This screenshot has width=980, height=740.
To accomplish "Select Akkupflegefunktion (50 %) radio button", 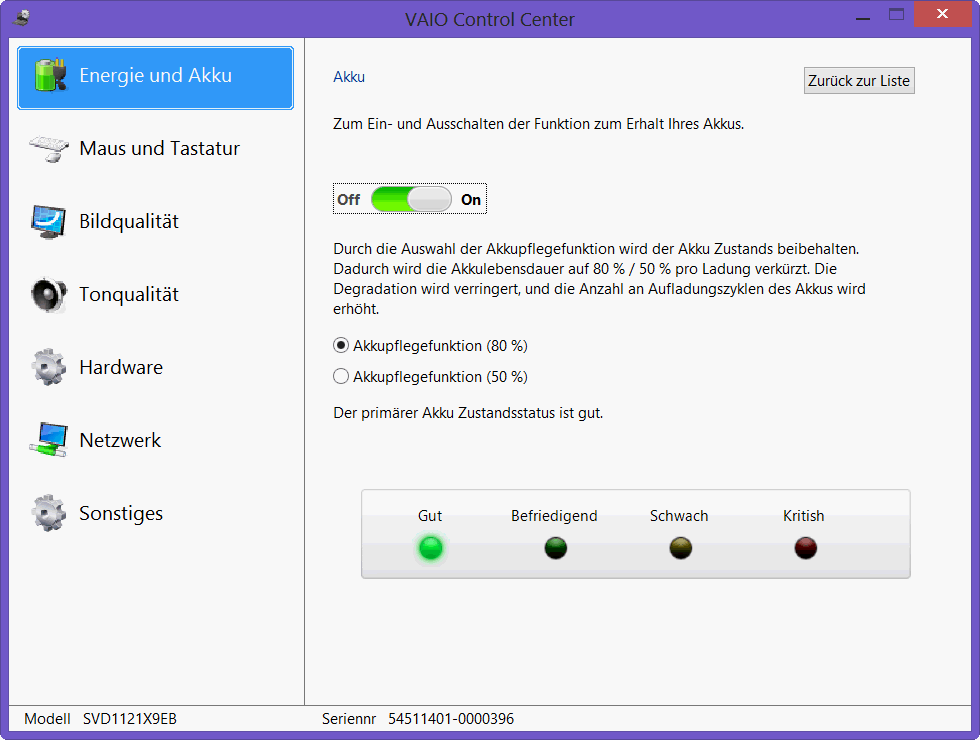I will pyautogui.click(x=341, y=376).
